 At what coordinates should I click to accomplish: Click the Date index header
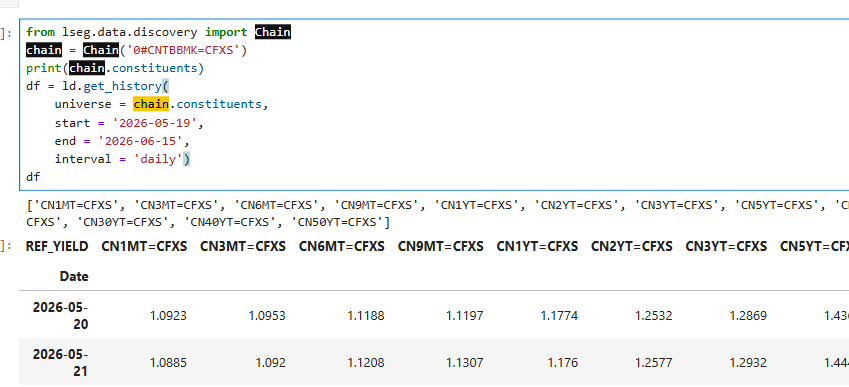point(74,276)
